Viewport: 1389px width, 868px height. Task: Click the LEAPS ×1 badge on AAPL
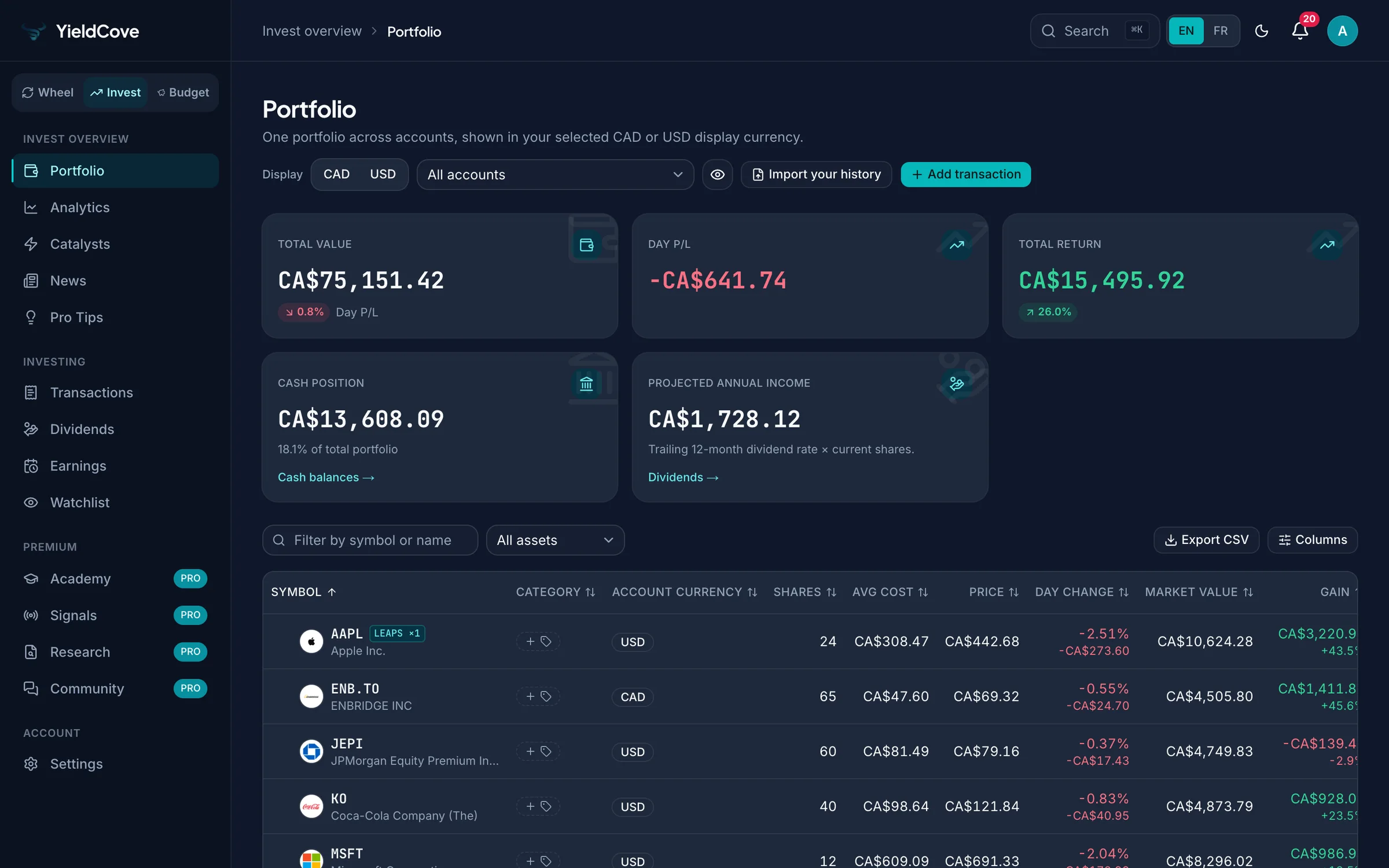pos(397,633)
